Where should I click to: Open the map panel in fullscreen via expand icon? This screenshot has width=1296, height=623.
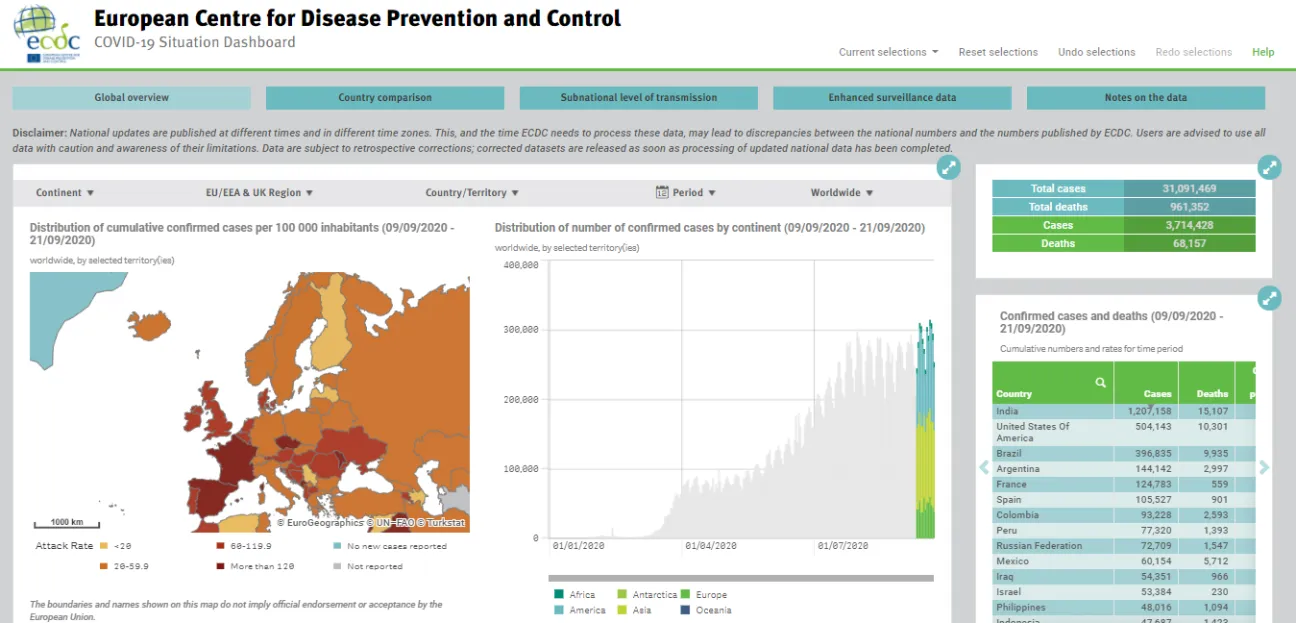pos(948,167)
